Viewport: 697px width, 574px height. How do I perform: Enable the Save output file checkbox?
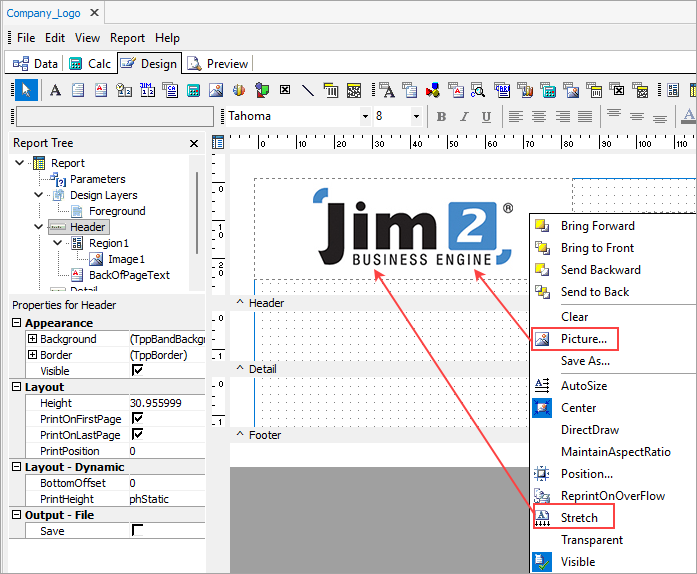pyautogui.click(x=137, y=530)
